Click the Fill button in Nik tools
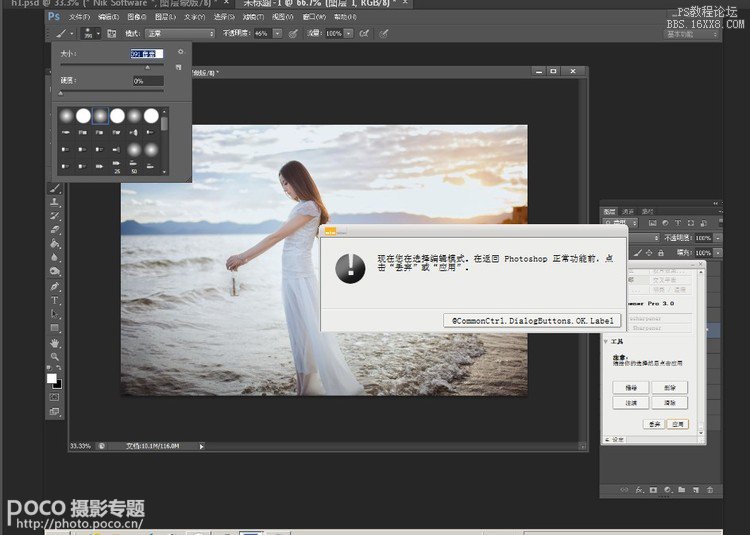 (631, 403)
